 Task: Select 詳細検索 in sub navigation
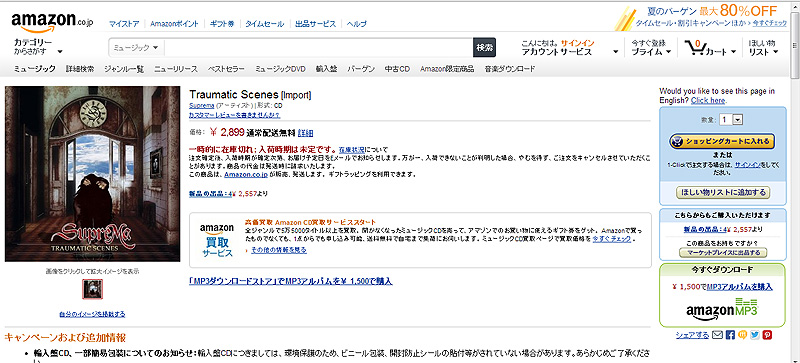(80, 68)
